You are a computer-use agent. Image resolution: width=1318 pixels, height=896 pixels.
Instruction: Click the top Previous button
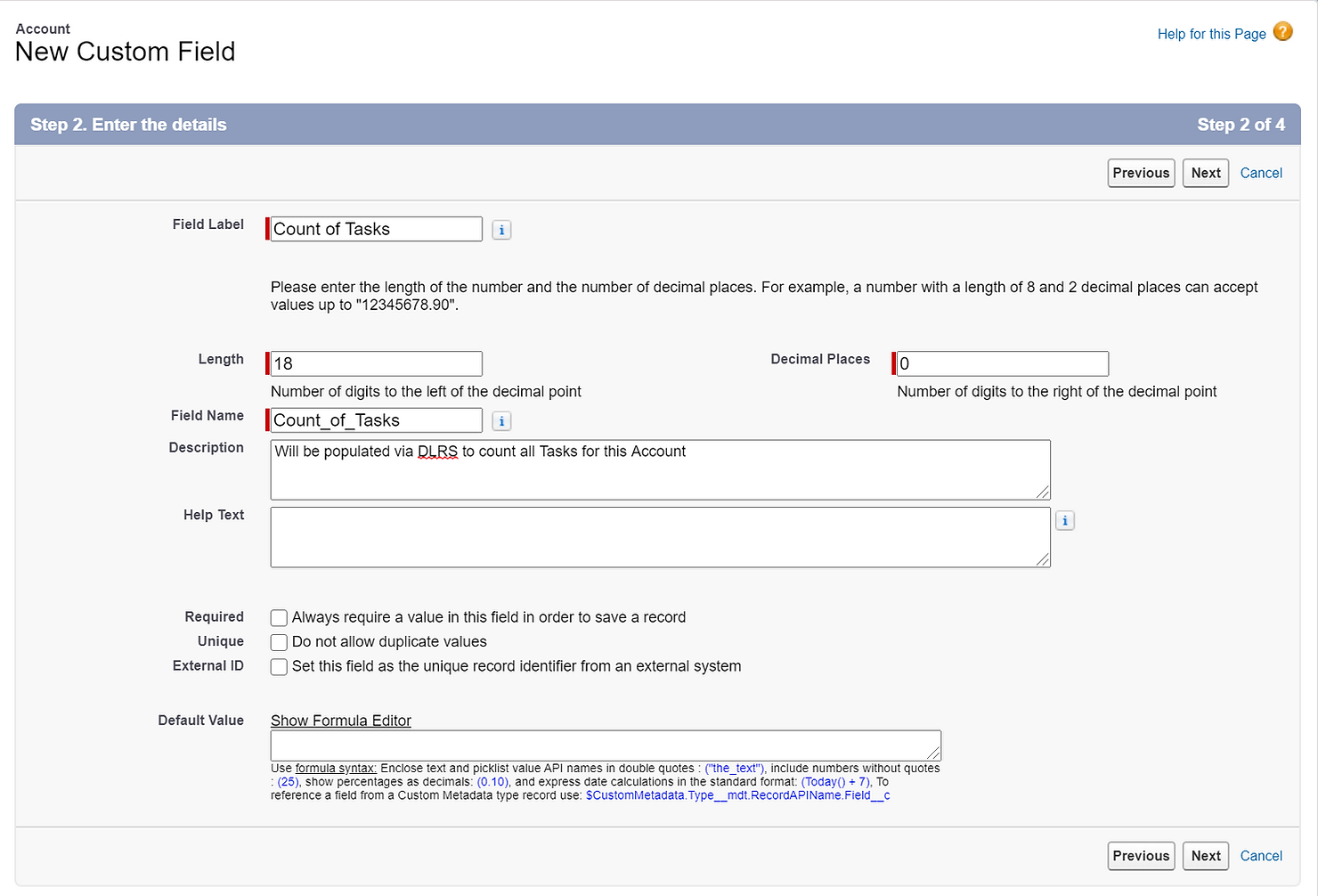(1141, 173)
